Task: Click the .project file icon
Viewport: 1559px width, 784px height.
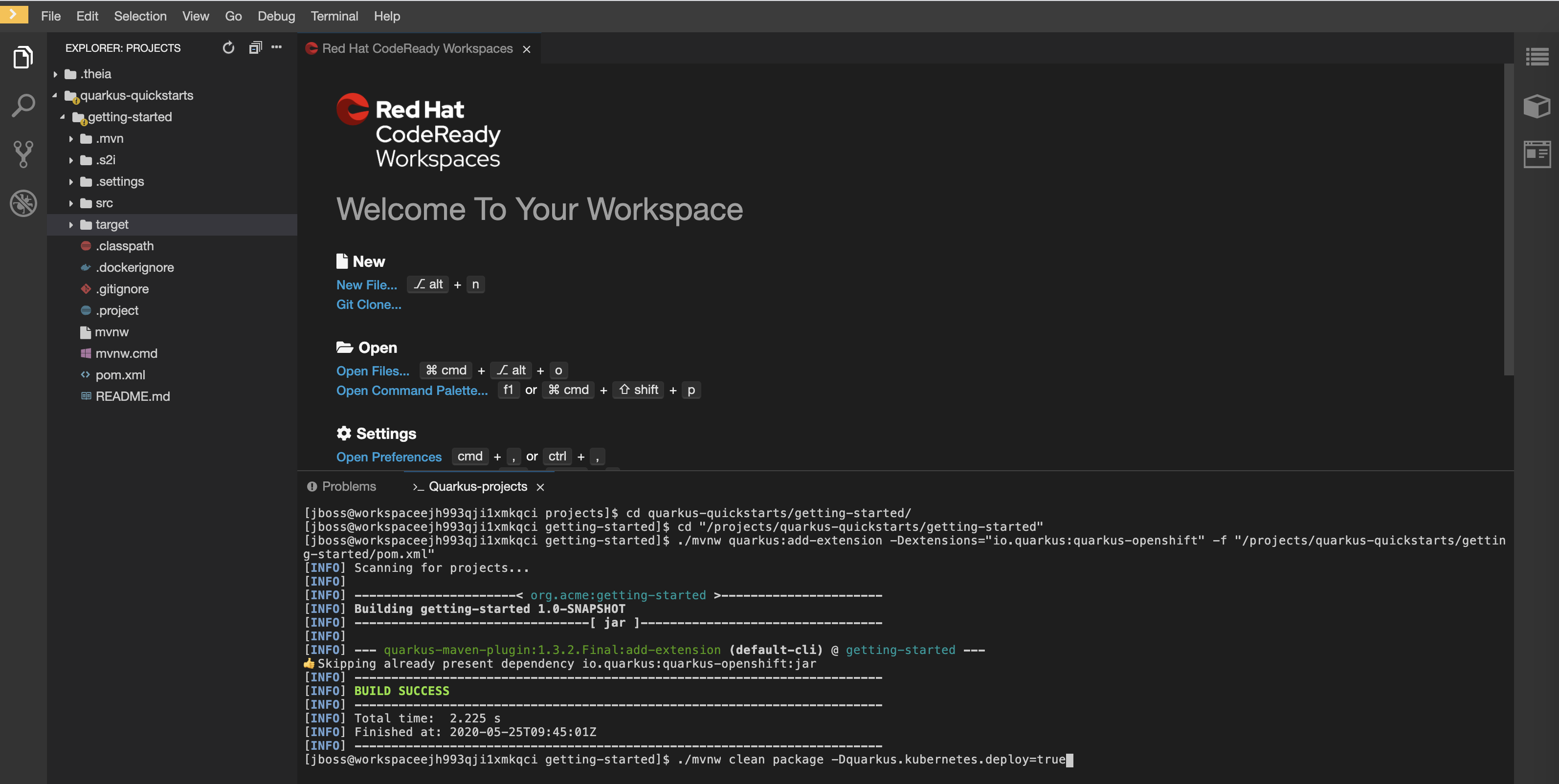Action: (86, 310)
